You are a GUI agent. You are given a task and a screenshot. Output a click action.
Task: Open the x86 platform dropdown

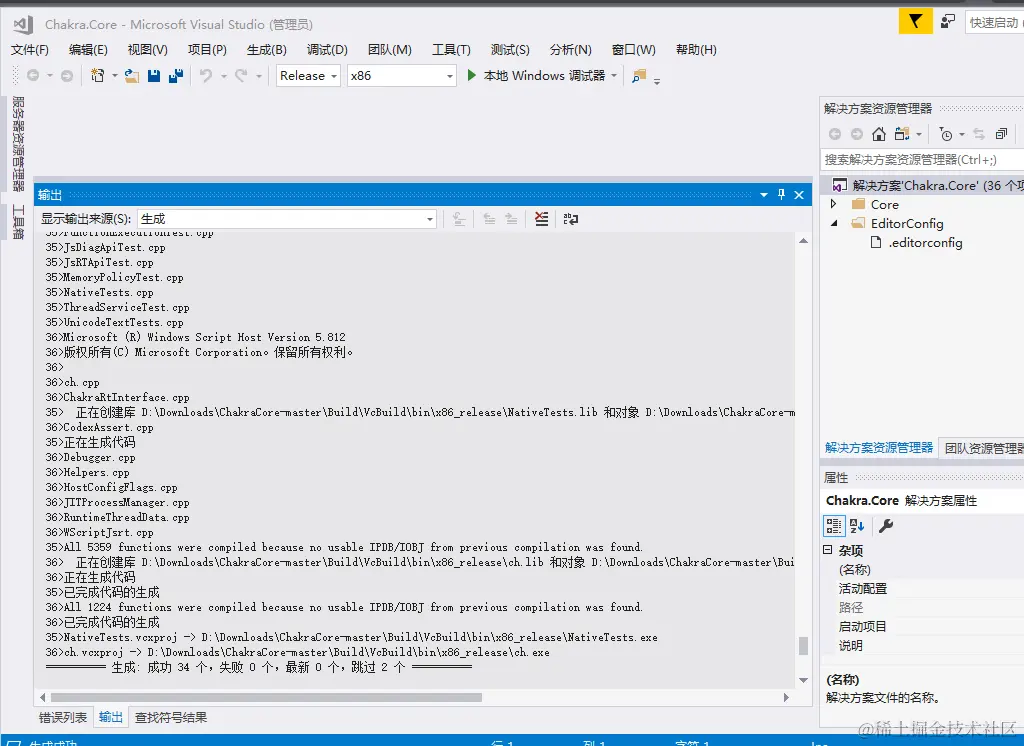(401, 76)
